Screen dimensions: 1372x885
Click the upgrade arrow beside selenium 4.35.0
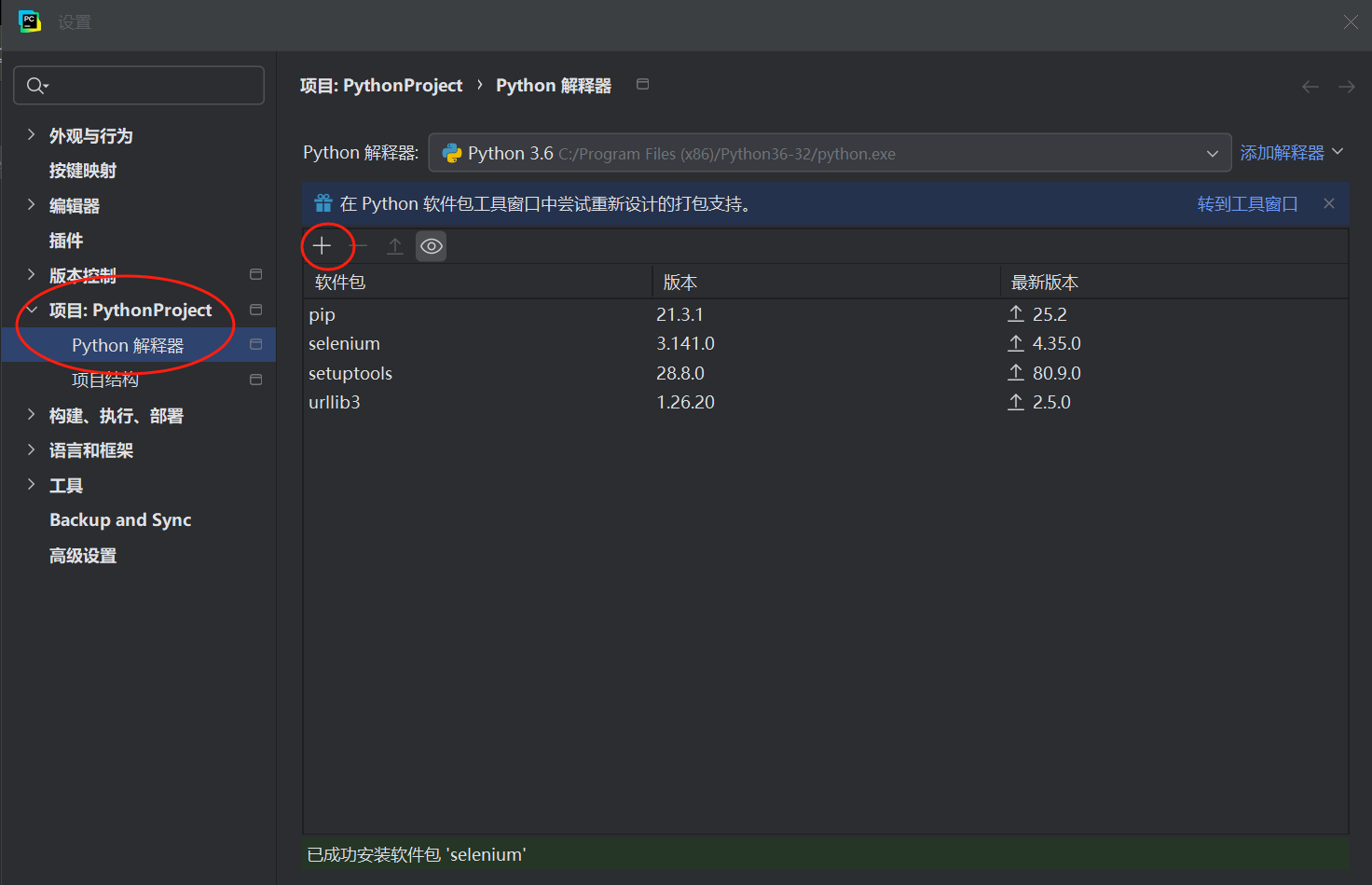[x=1016, y=343]
